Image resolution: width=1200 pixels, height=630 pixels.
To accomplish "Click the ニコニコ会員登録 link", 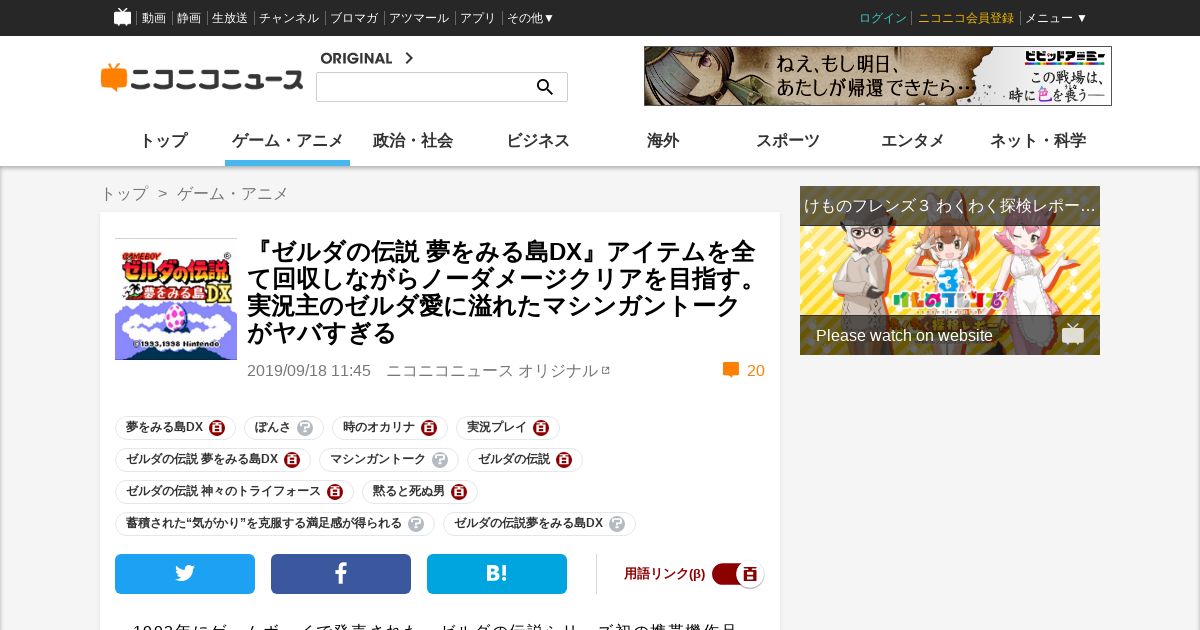I will click(966, 18).
